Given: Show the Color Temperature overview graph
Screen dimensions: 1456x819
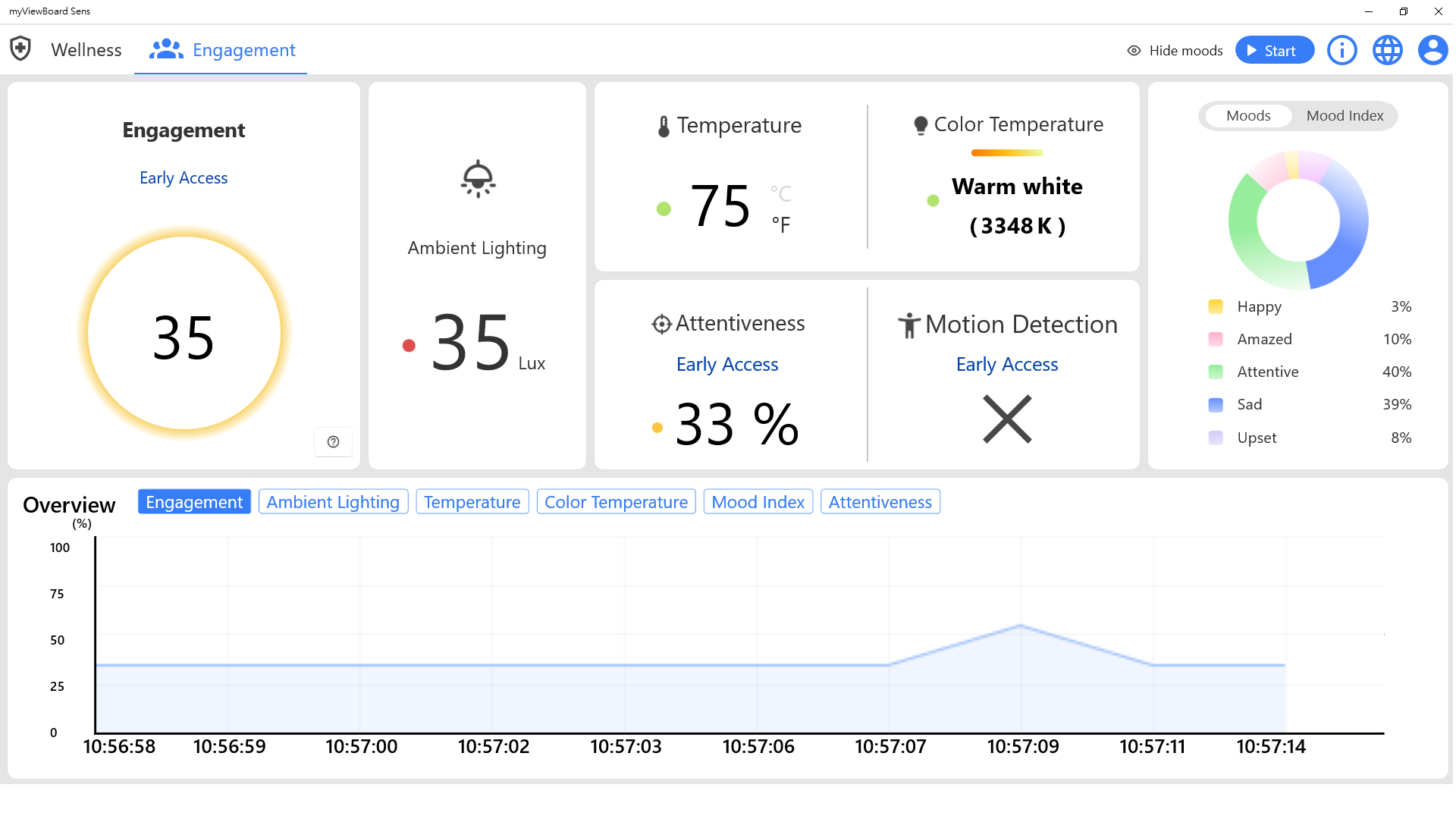Looking at the screenshot, I should coord(616,502).
